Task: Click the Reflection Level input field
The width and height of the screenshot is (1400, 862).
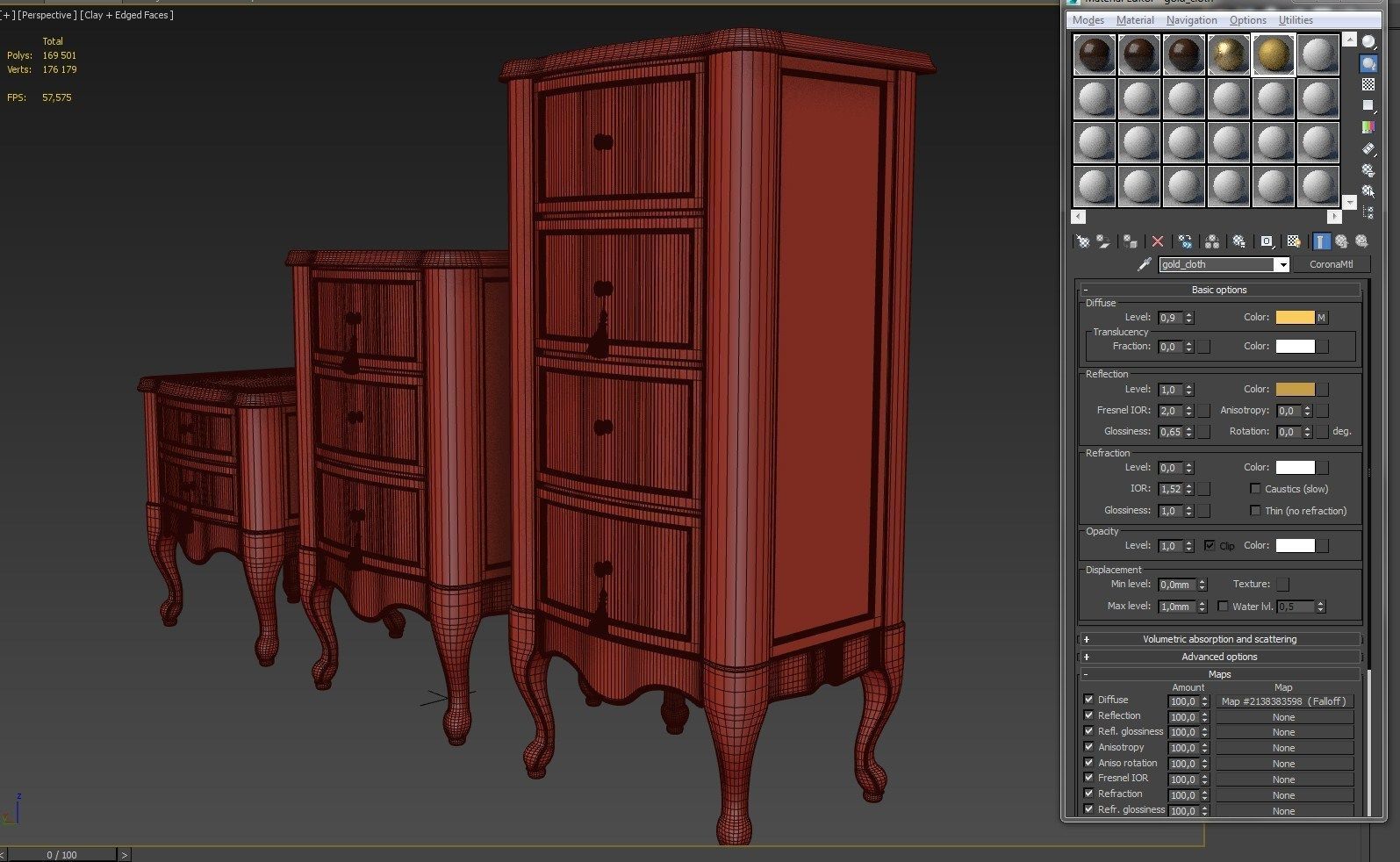Action: tap(1170, 390)
